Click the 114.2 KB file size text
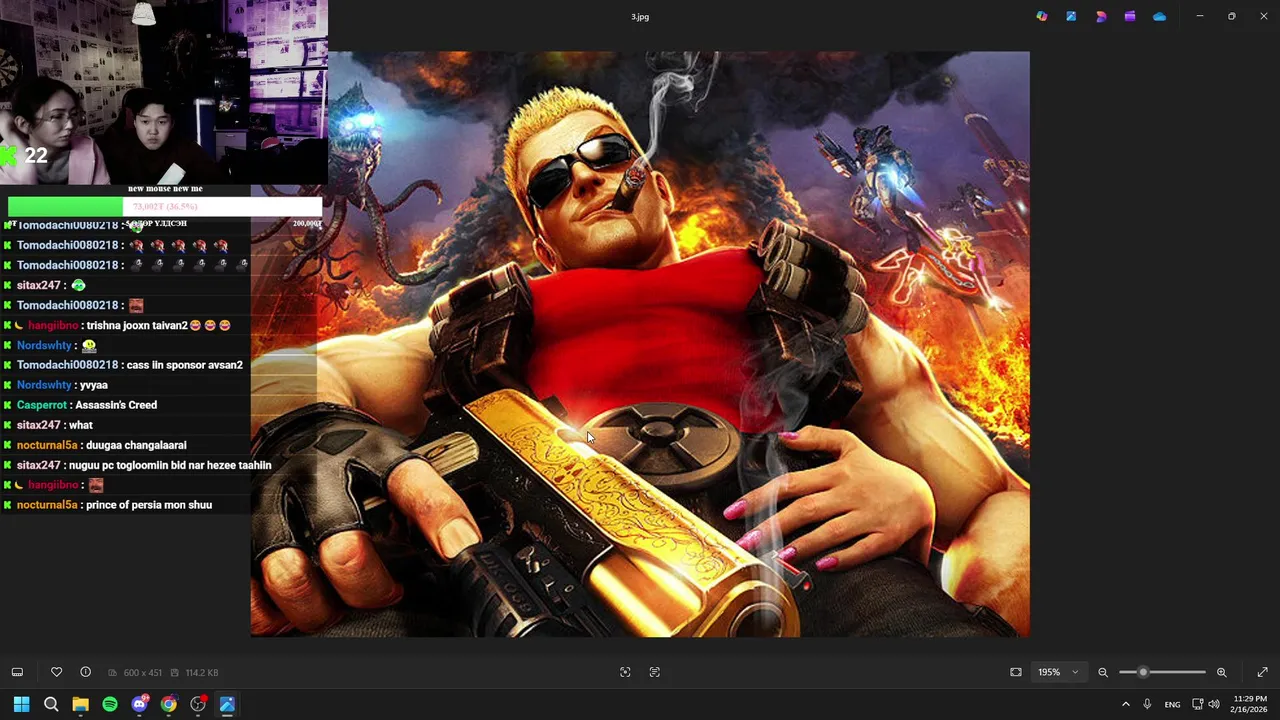1280x720 pixels. [201, 673]
